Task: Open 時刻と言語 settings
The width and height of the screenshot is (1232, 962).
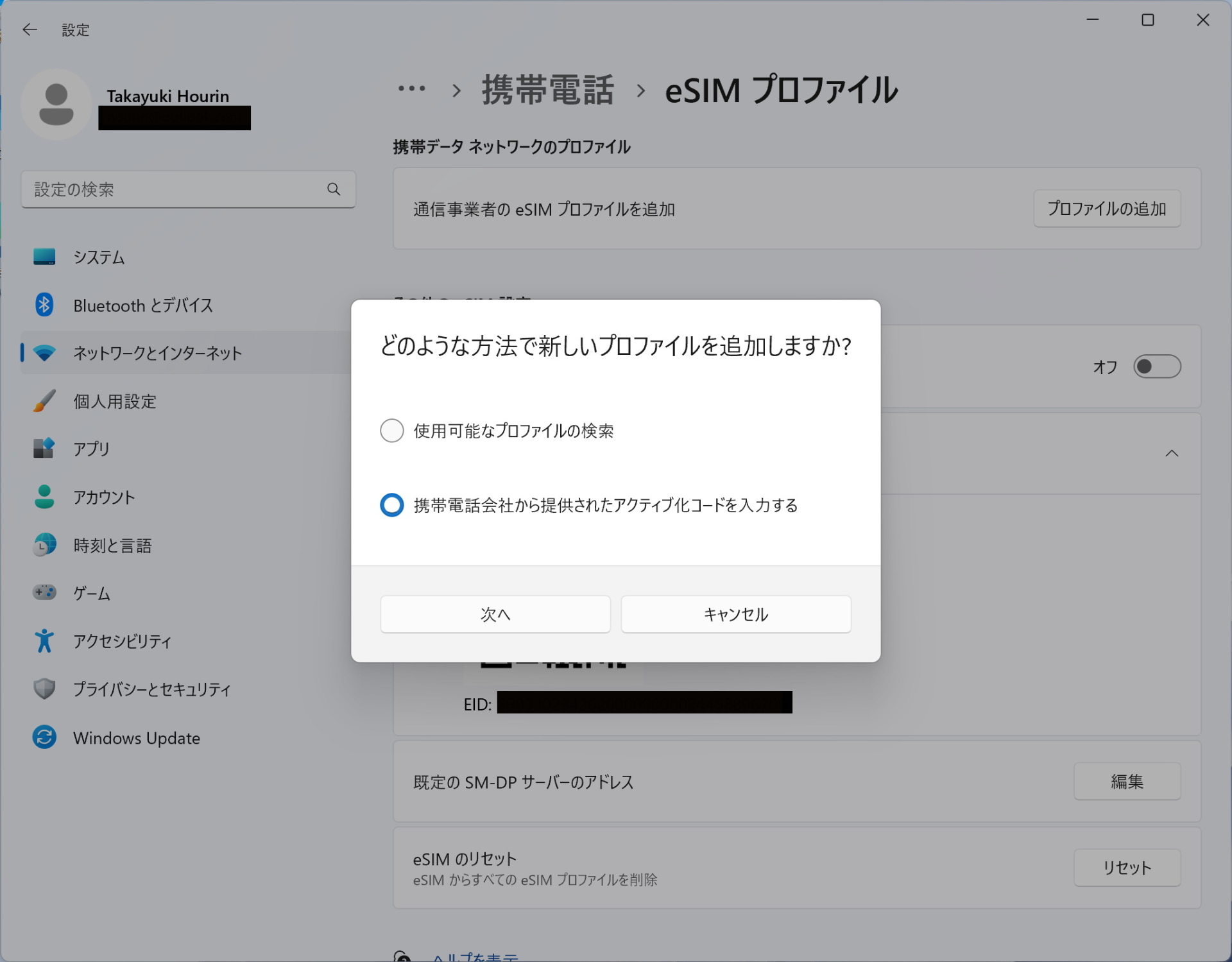Action: point(113,545)
